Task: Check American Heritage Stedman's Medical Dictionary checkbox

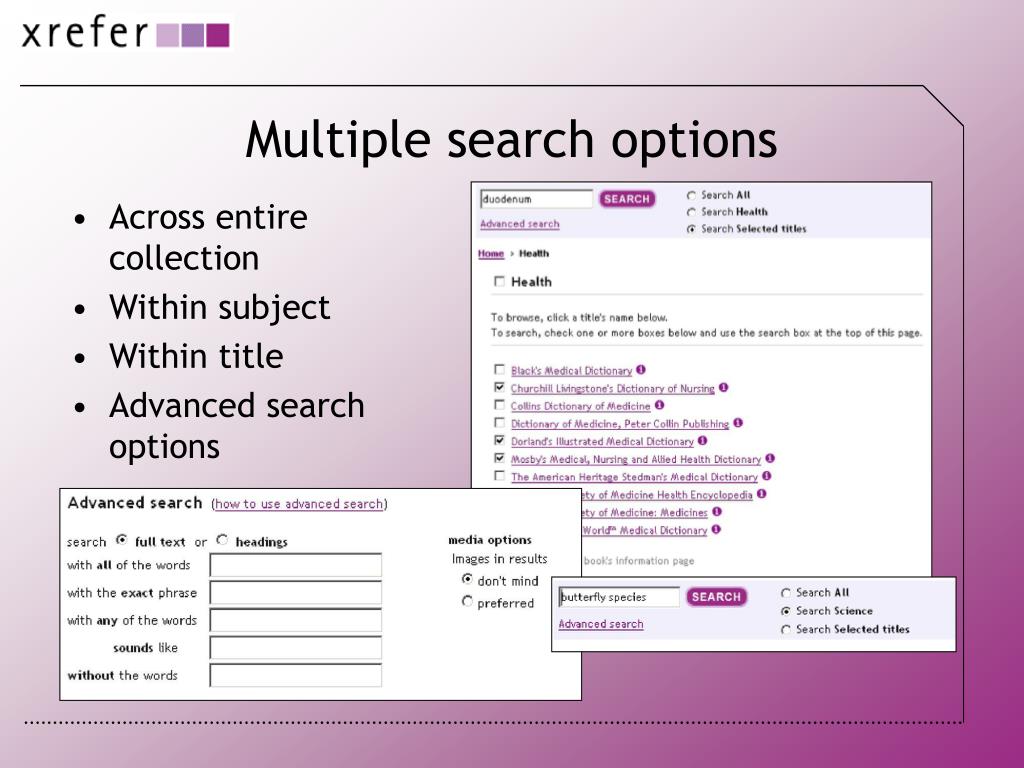Action: click(x=500, y=476)
